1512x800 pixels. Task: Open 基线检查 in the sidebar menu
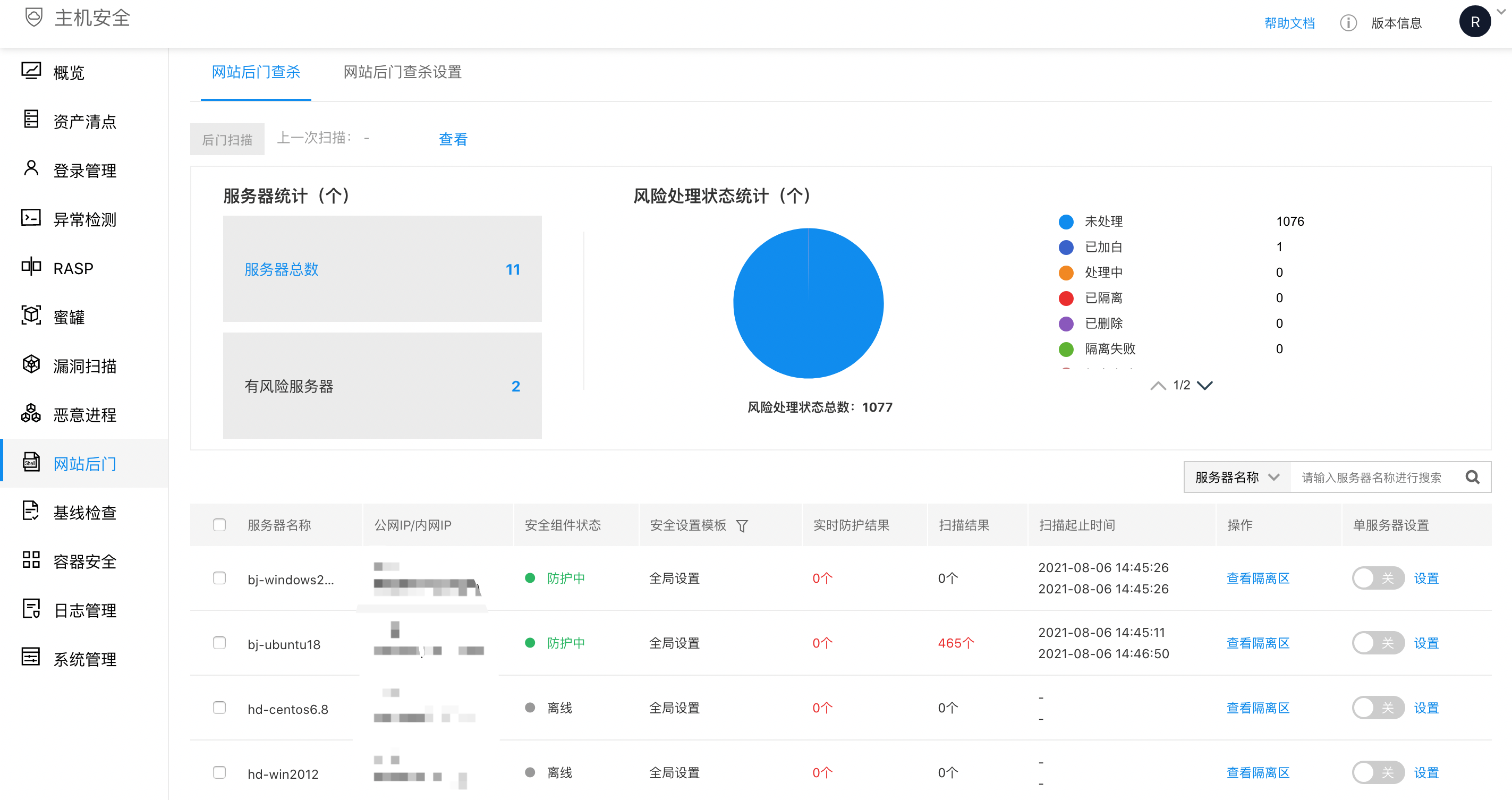coord(84,513)
